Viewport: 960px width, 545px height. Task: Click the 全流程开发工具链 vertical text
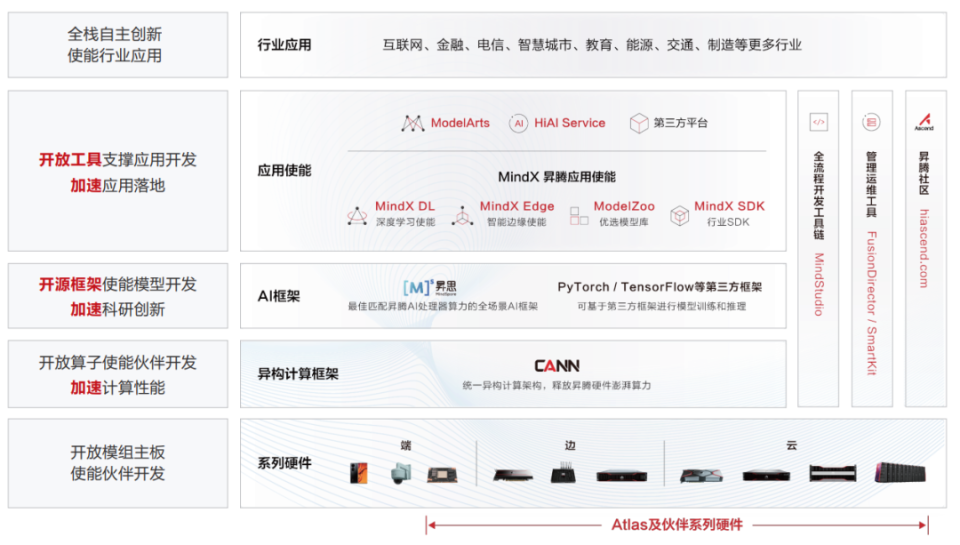819,196
